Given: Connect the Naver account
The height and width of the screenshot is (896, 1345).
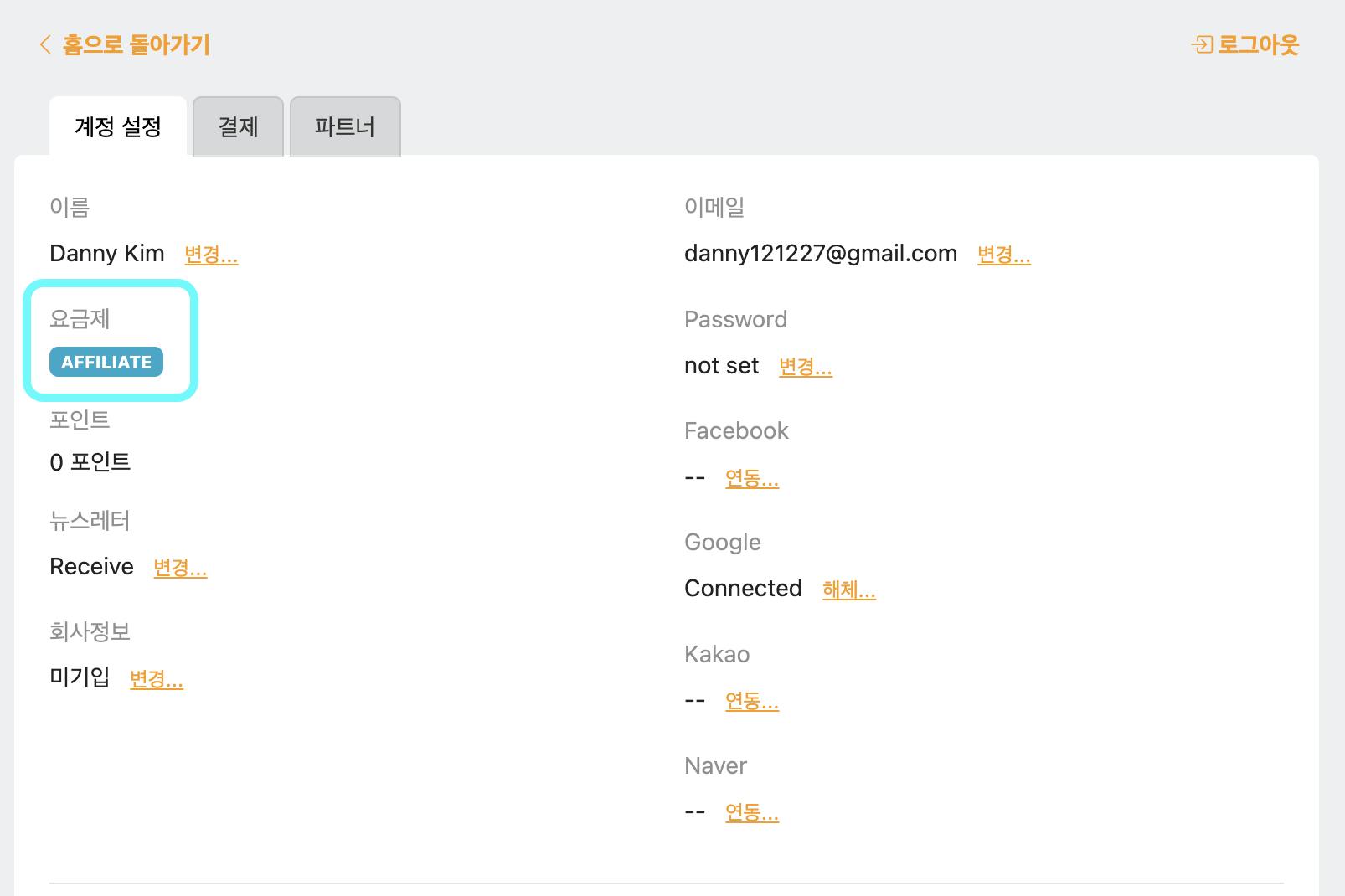Looking at the screenshot, I should [x=751, y=812].
